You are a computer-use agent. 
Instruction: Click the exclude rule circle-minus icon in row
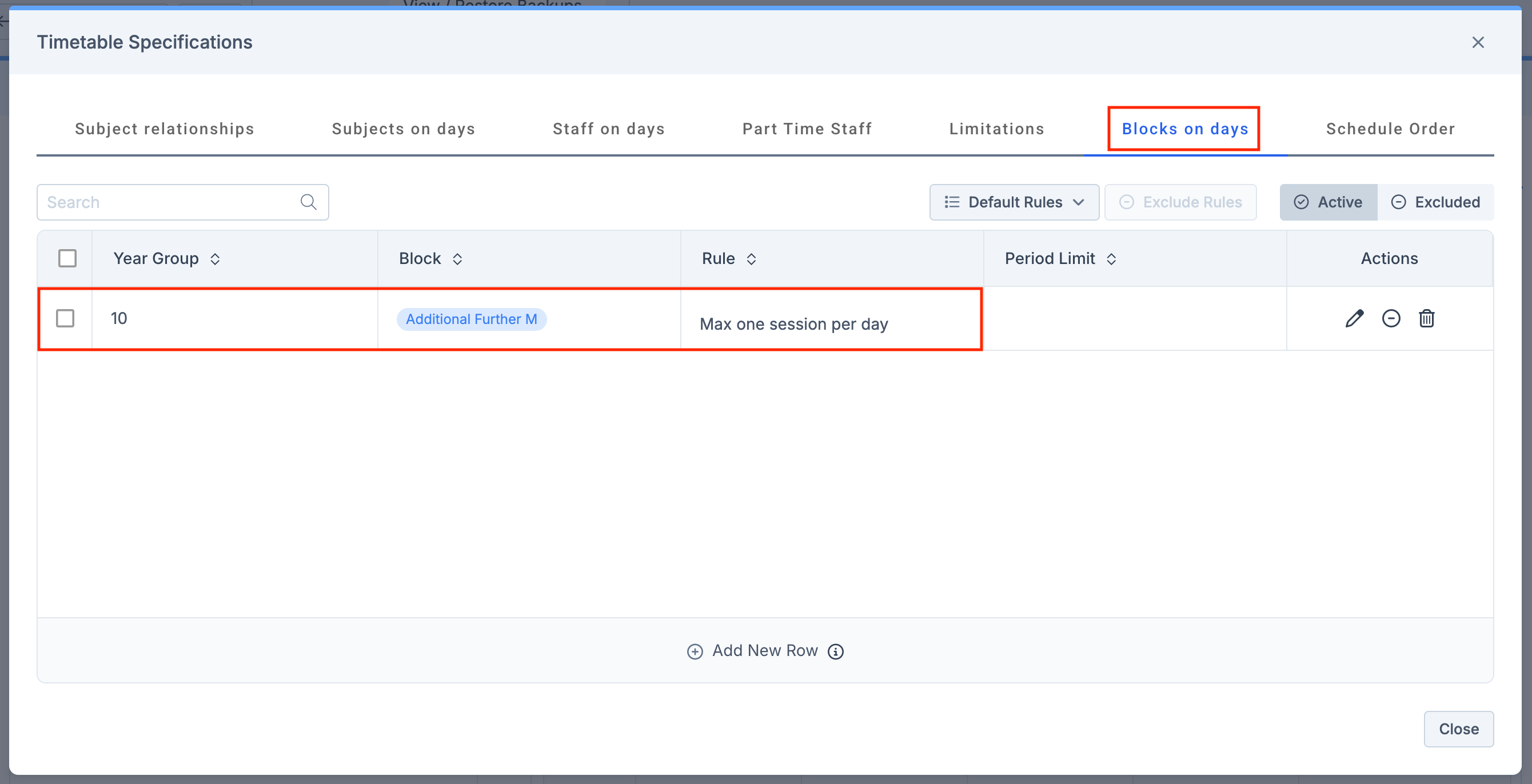[x=1390, y=319]
